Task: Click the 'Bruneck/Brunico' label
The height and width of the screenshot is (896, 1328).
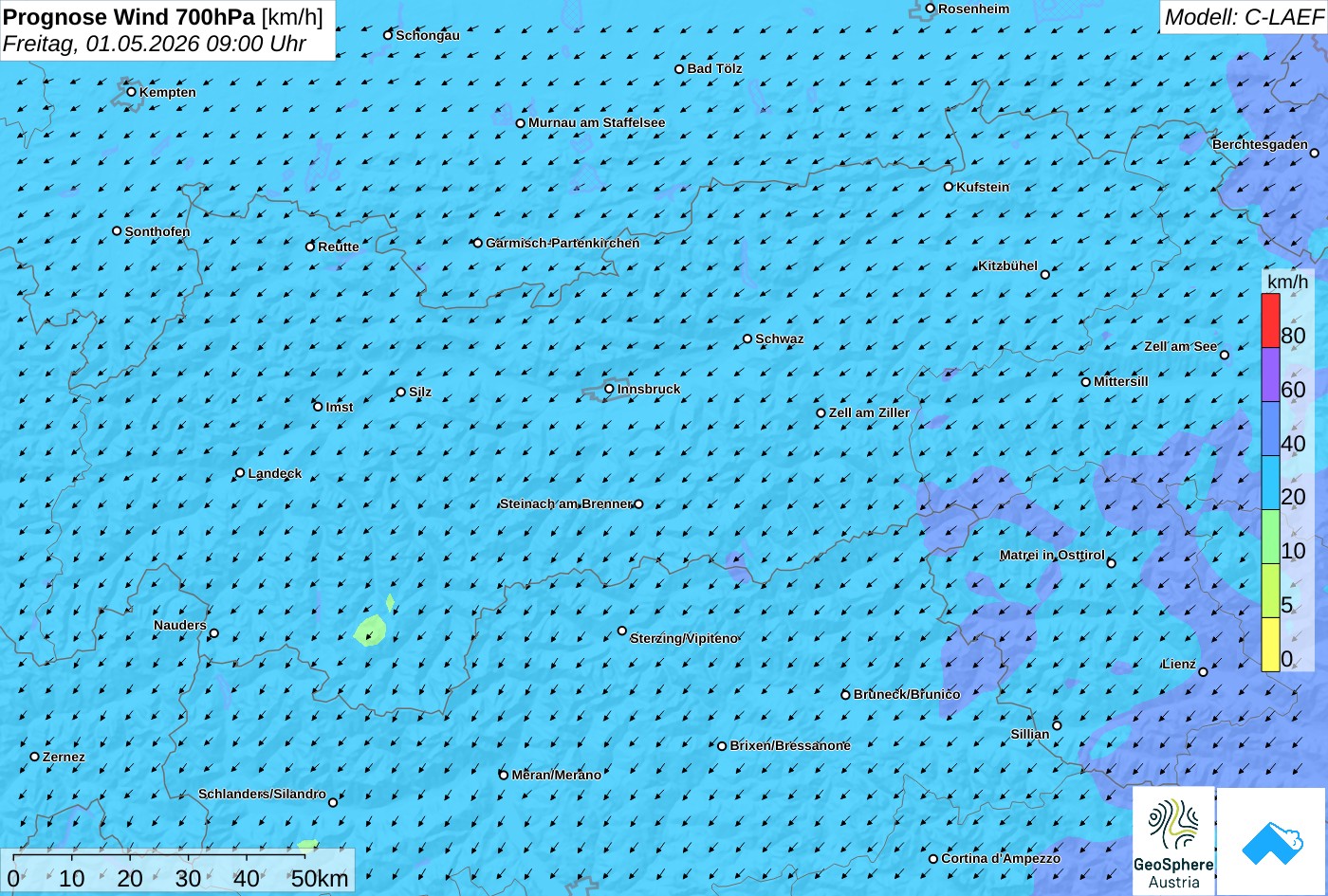Action: 907,694
